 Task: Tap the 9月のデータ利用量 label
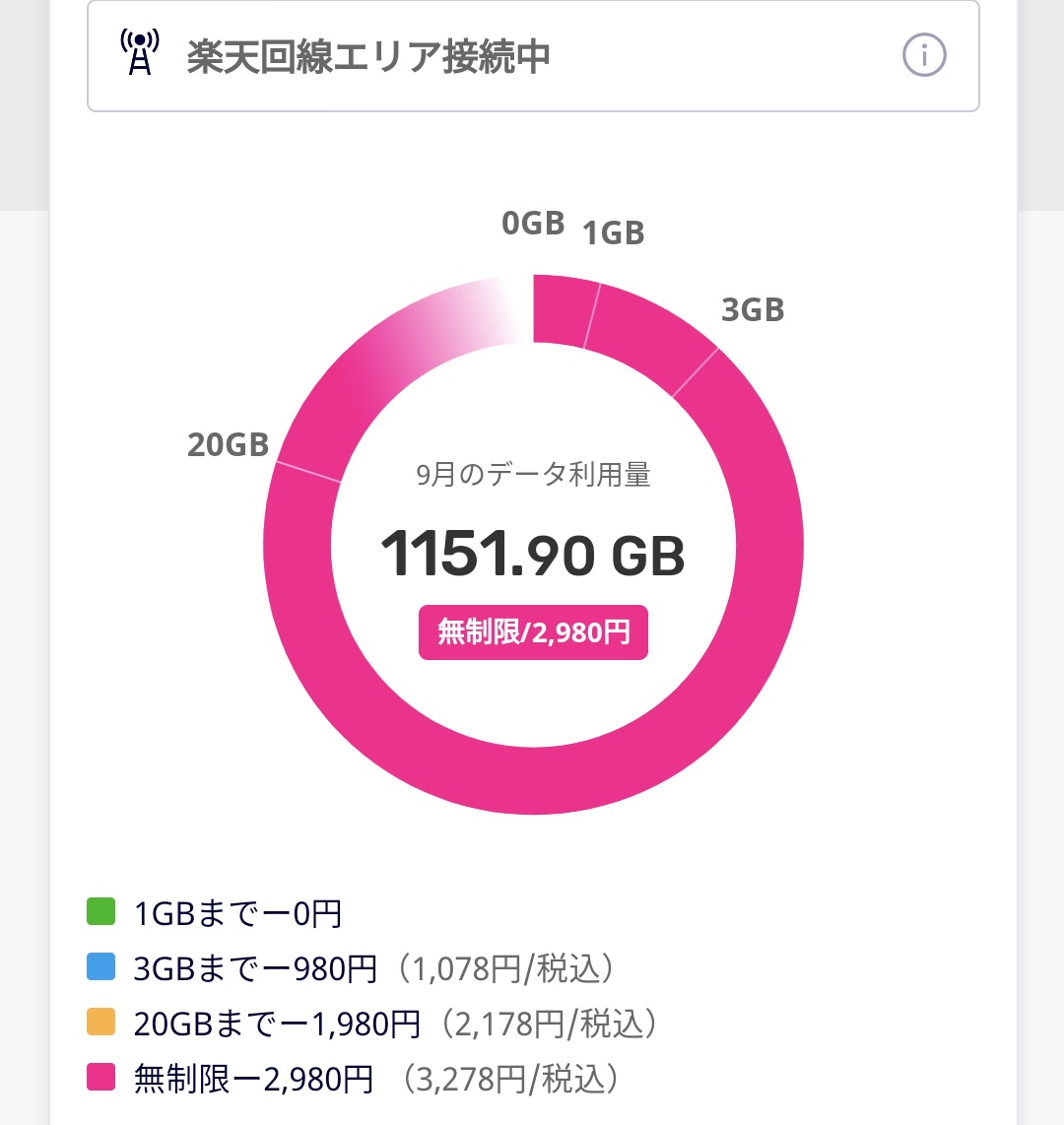pos(533,476)
